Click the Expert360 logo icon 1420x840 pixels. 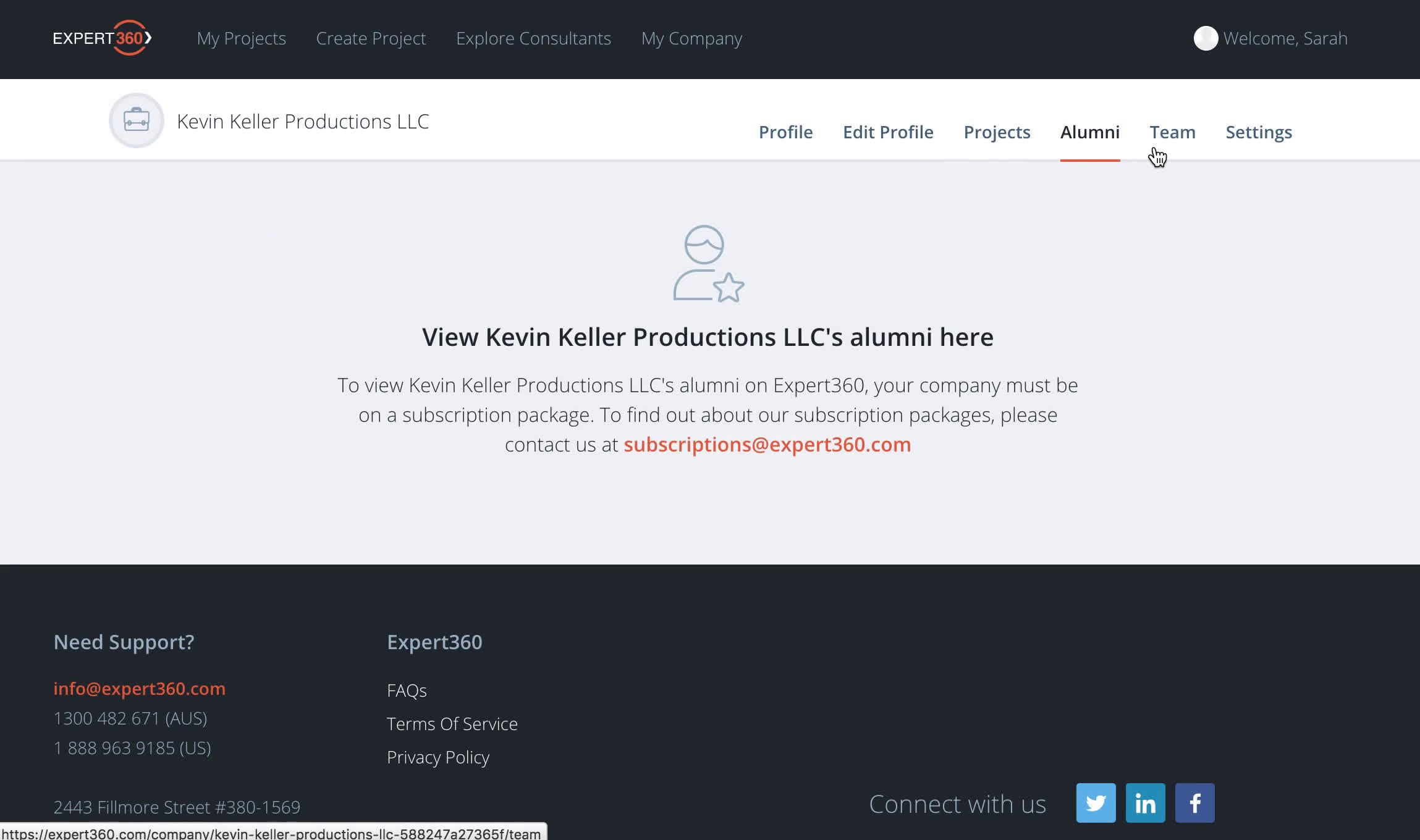(100, 38)
